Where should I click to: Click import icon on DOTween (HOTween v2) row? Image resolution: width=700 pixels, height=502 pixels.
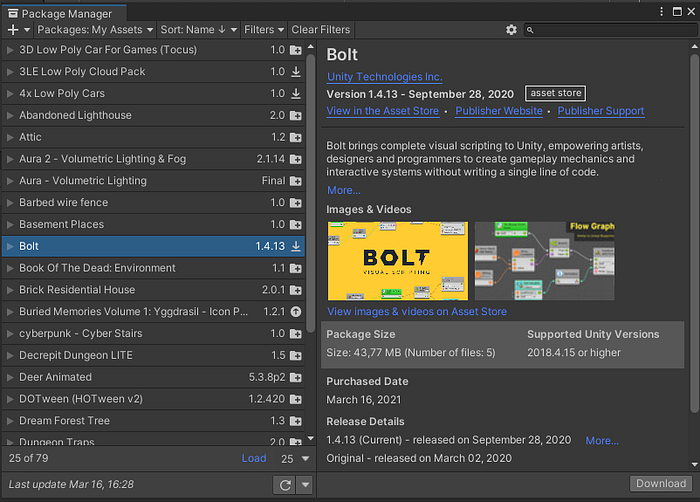(x=295, y=399)
